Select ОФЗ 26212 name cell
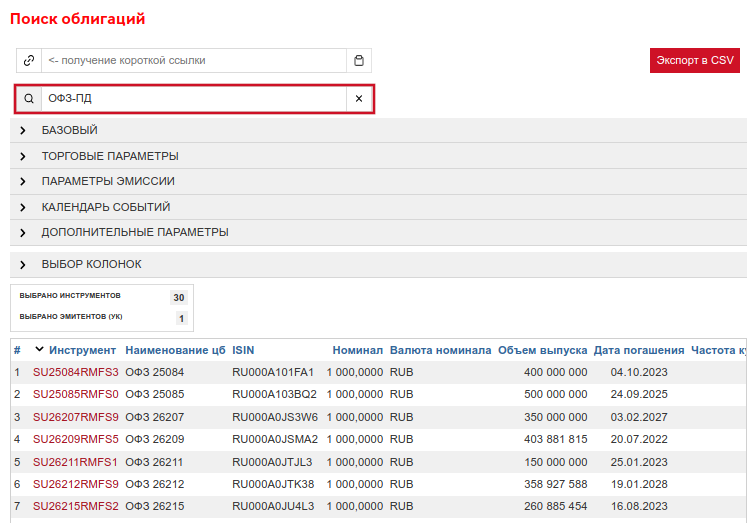This screenshot has height=523, width=753. click(x=155, y=484)
